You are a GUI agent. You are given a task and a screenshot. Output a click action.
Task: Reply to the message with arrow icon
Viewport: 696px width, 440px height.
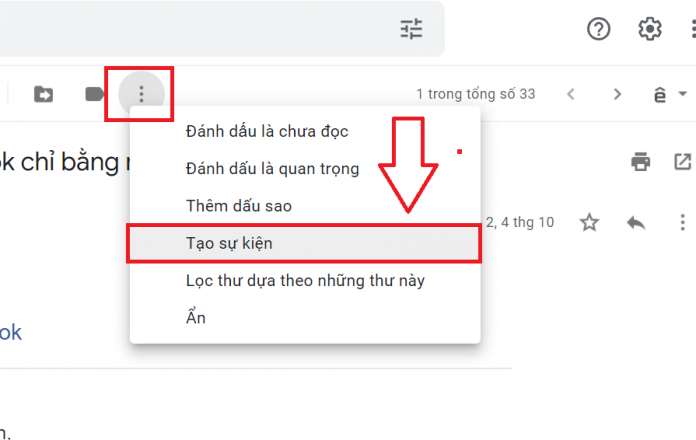point(636,222)
